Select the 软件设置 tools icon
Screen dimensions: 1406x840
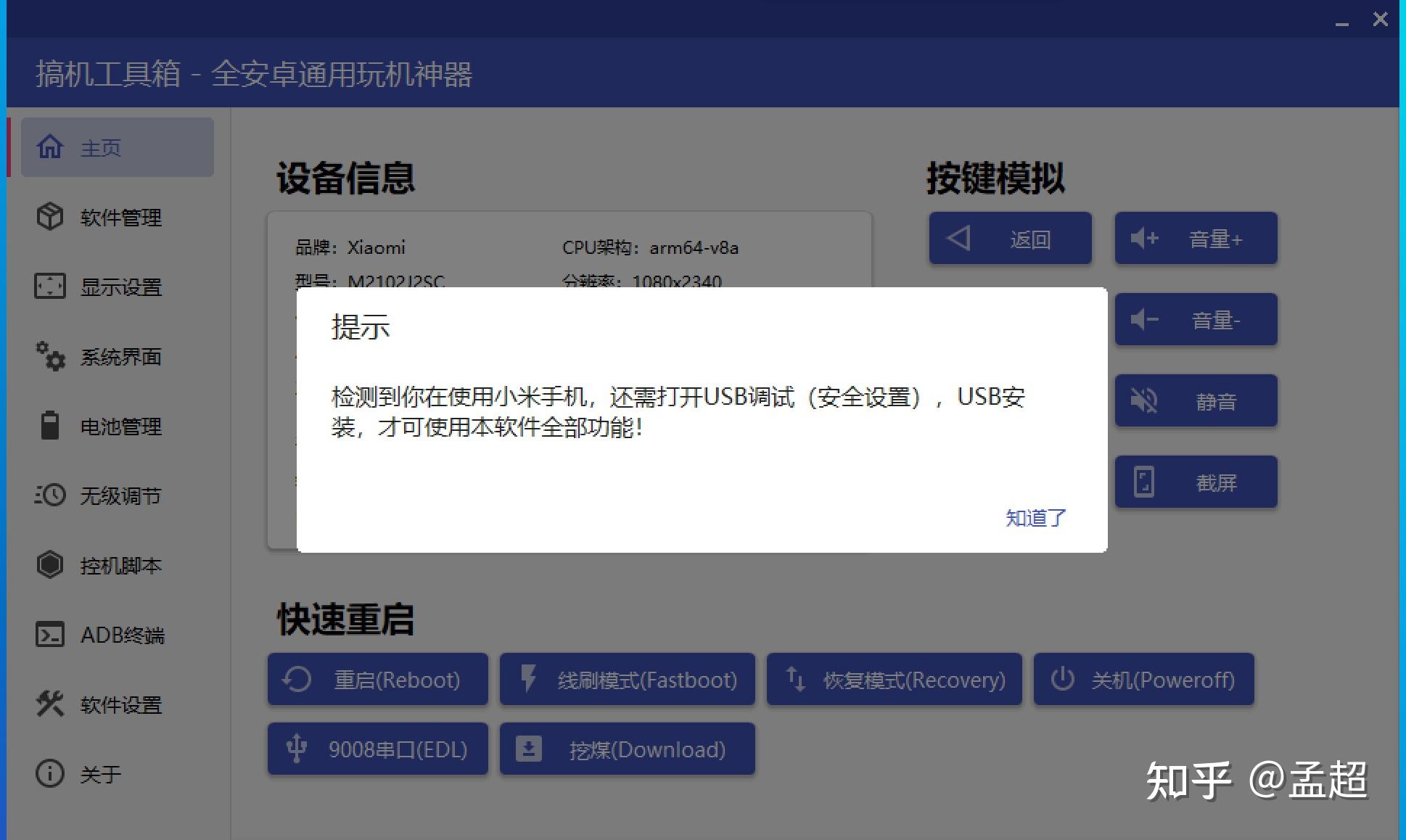click(50, 704)
